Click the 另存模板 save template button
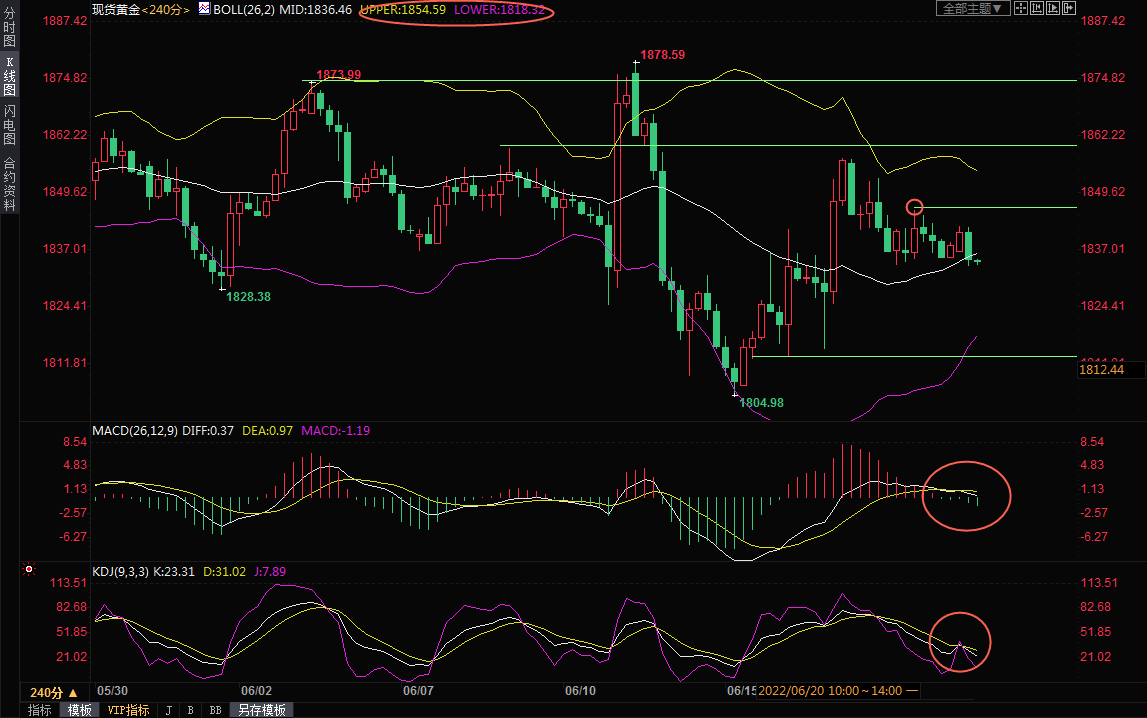The image size is (1147, 718). point(261,710)
